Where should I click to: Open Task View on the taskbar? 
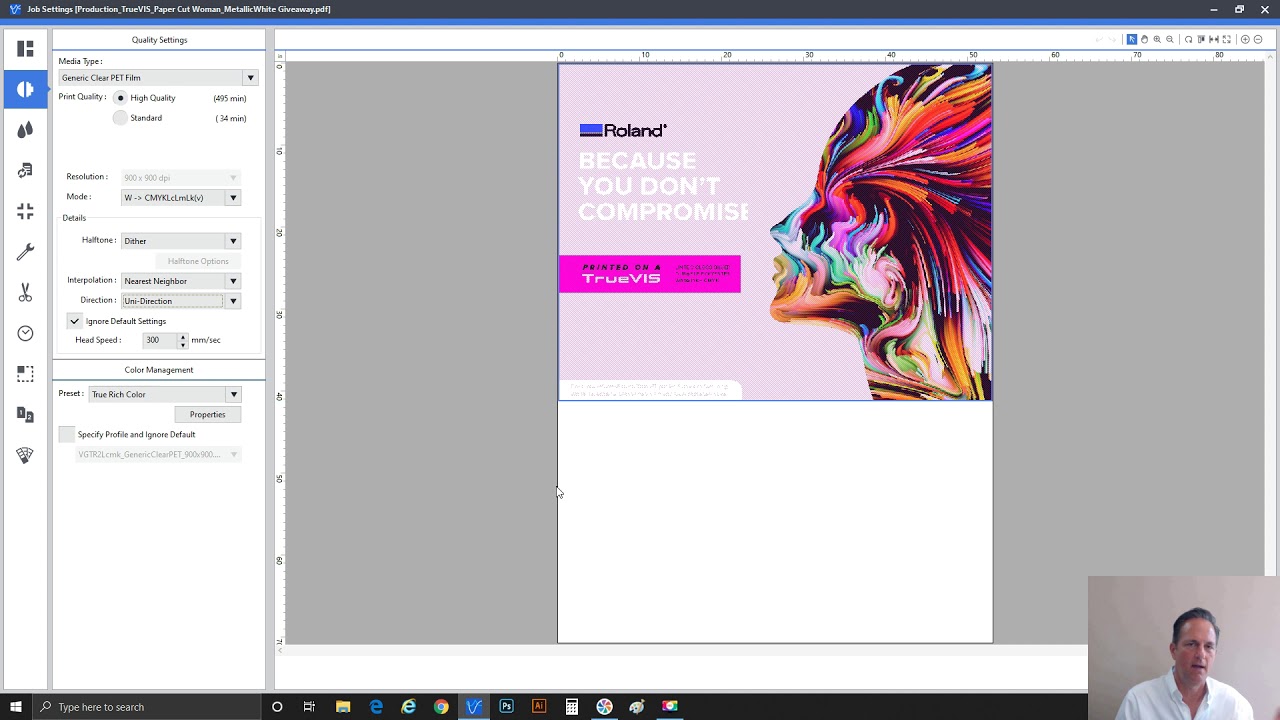pos(309,707)
